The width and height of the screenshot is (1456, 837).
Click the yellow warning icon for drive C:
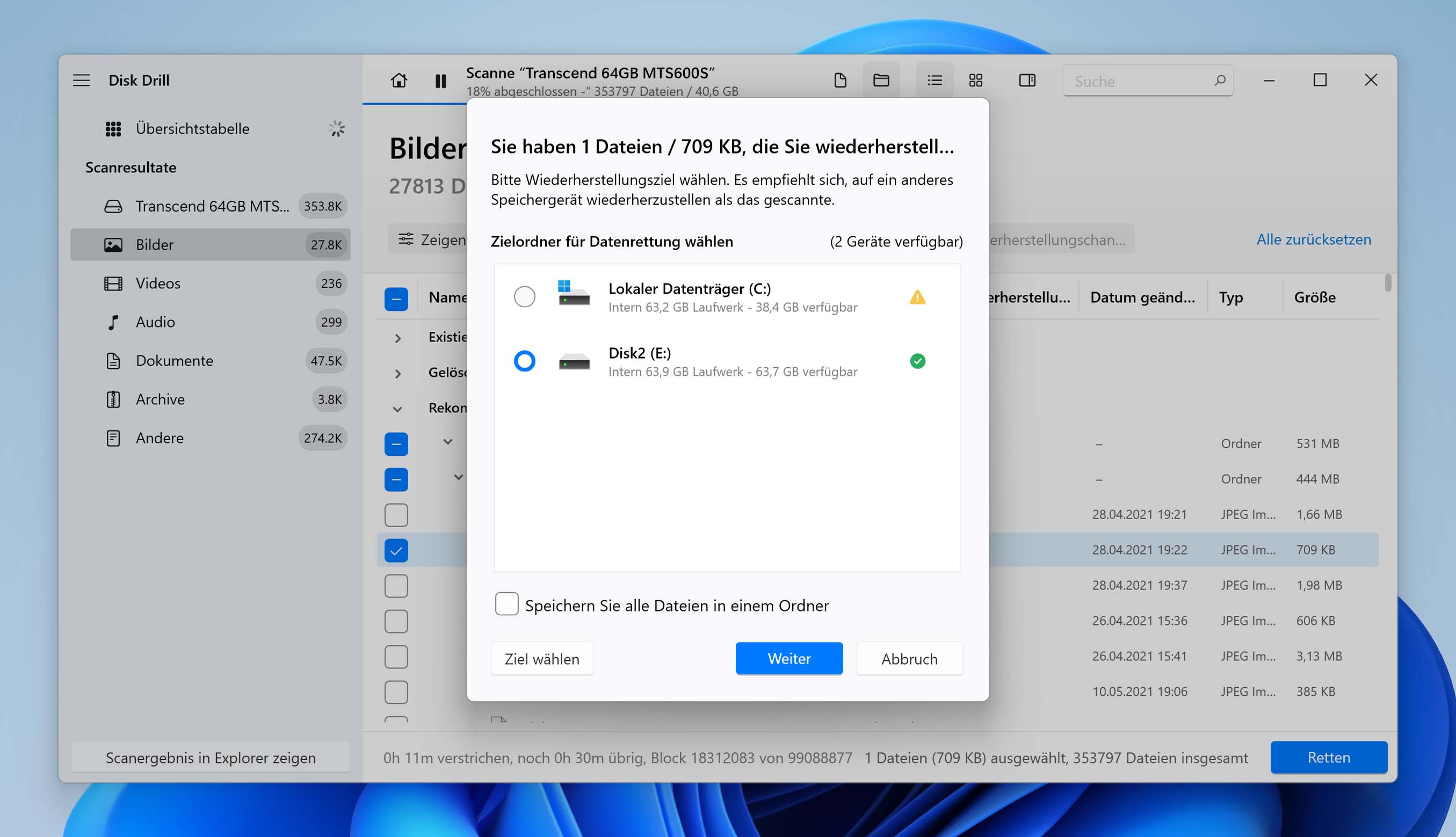click(x=917, y=297)
